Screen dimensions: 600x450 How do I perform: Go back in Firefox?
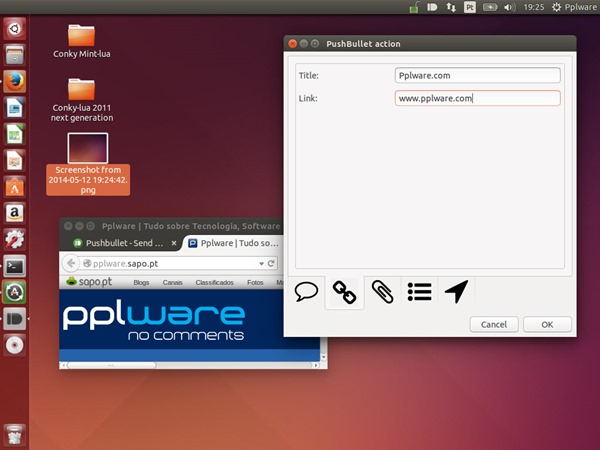(x=71, y=263)
